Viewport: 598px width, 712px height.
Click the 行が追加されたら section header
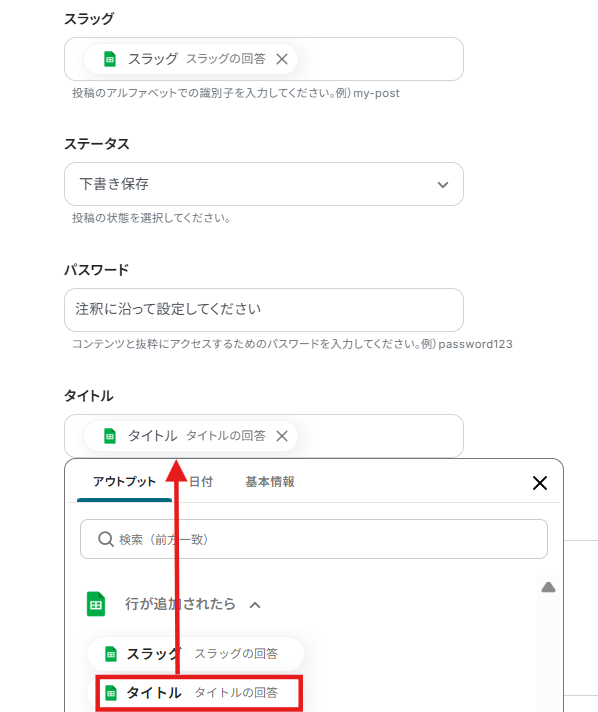pyautogui.click(x=180, y=604)
